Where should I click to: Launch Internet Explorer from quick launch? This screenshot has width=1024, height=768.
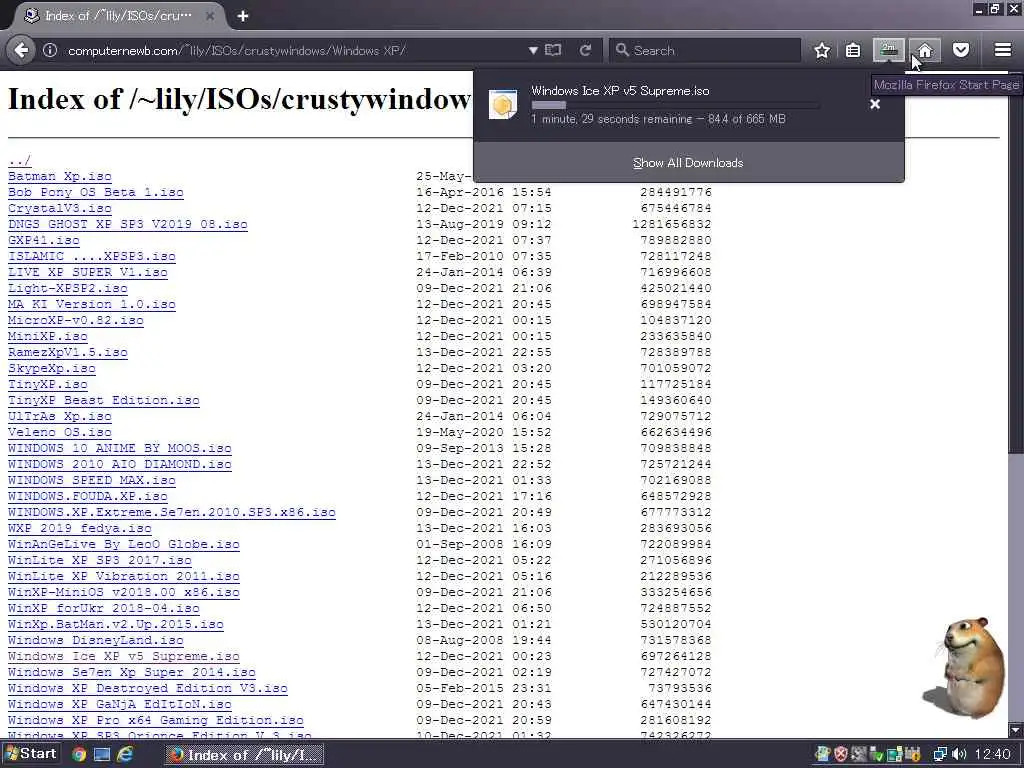[x=125, y=755]
